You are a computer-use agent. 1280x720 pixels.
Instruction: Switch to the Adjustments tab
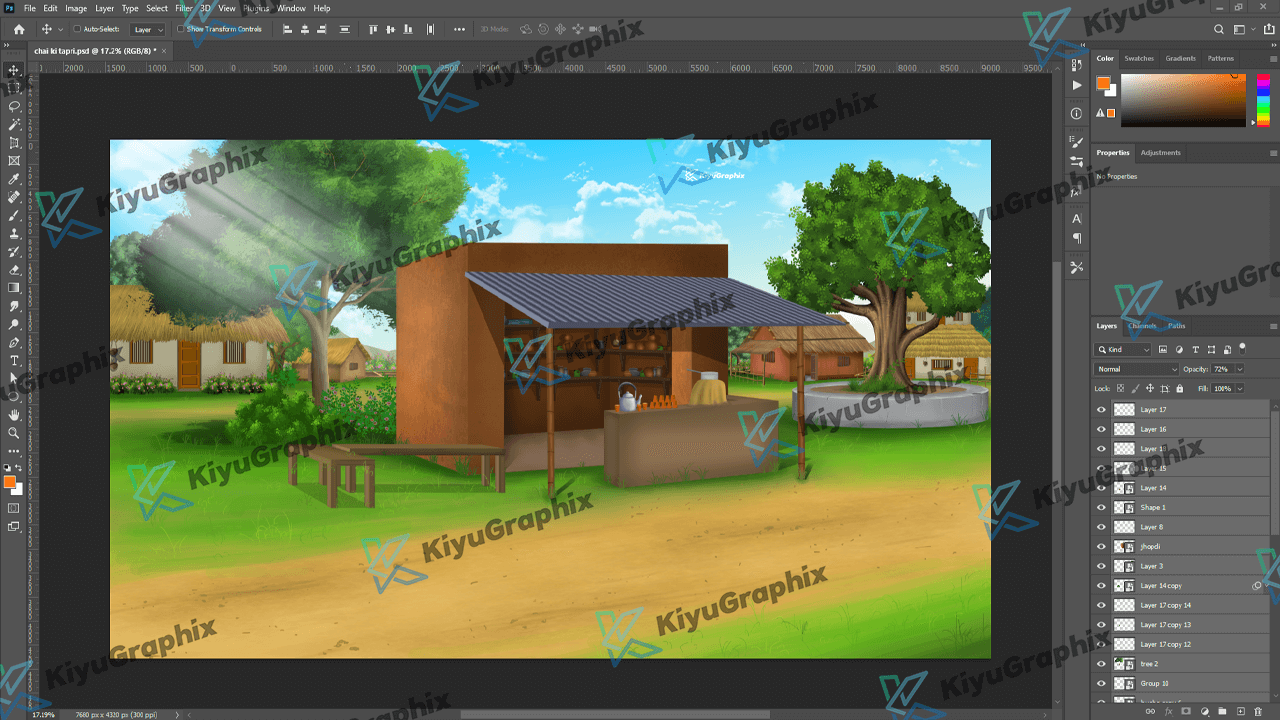(x=1160, y=153)
